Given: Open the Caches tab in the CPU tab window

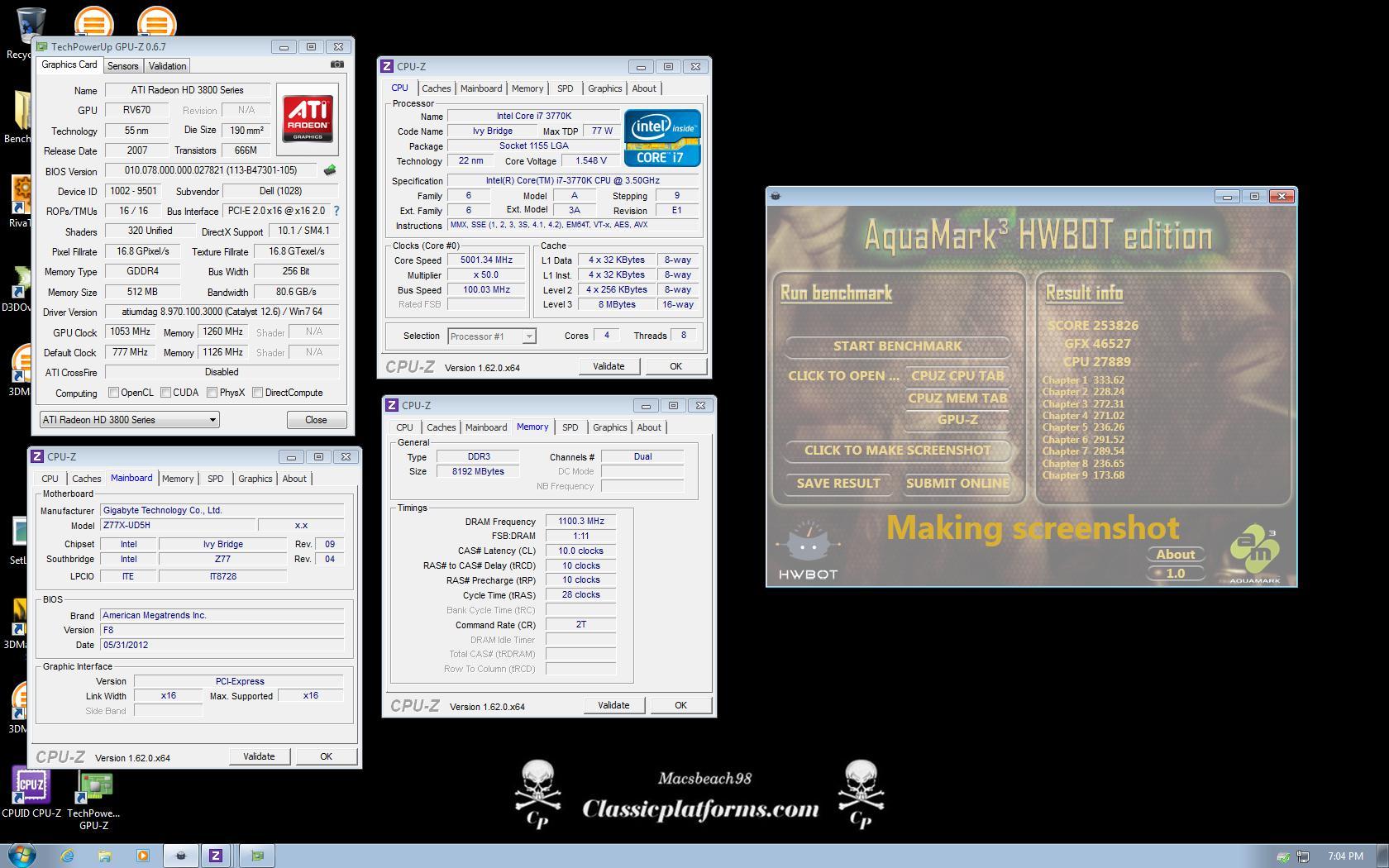Looking at the screenshot, I should (436, 88).
